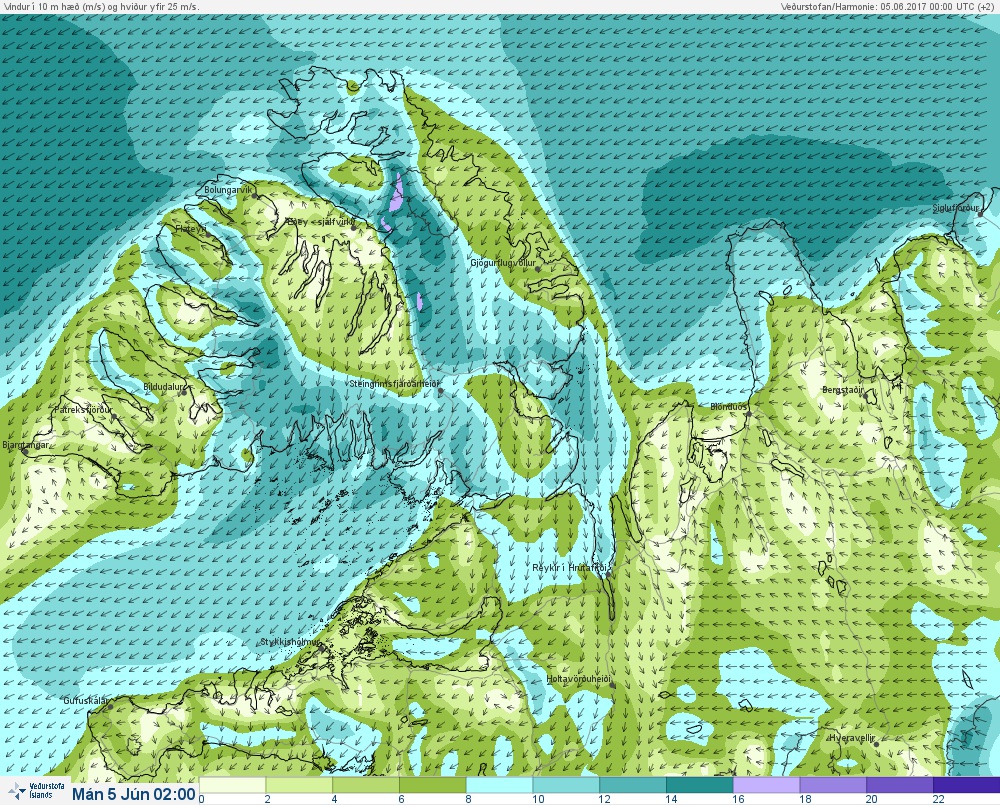This screenshot has width=1000, height=805.
Task: Click the Holtavörðuheiði station label
Action: click(578, 679)
